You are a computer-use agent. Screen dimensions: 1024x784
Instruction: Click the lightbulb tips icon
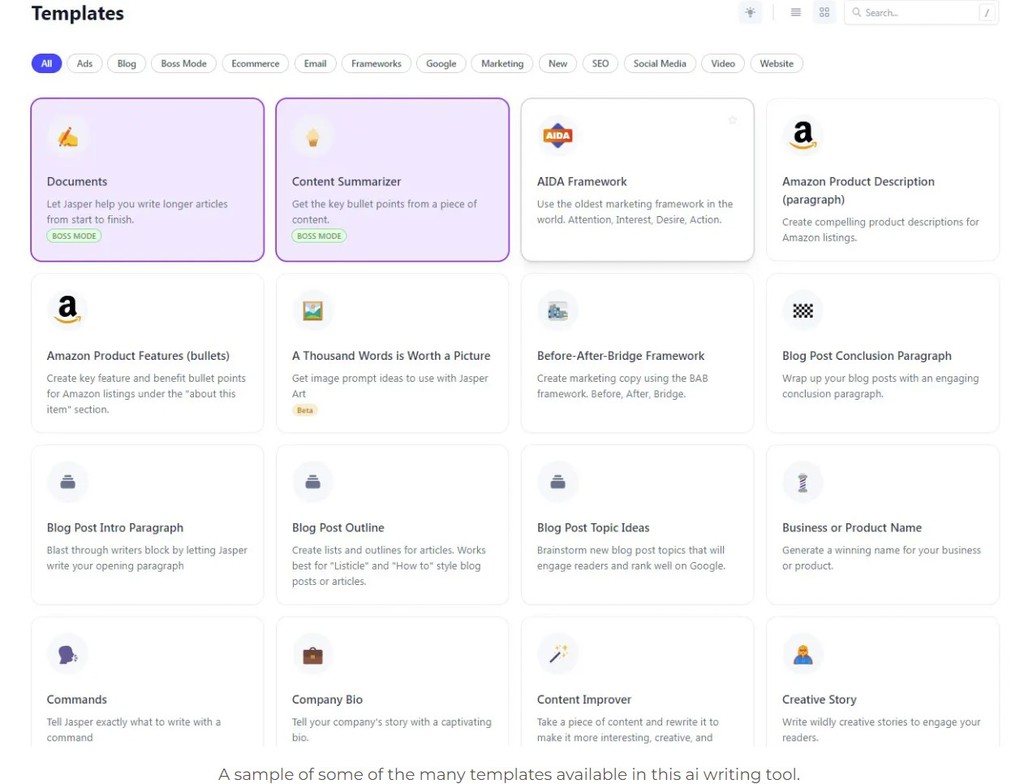pyautogui.click(x=750, y=12)
